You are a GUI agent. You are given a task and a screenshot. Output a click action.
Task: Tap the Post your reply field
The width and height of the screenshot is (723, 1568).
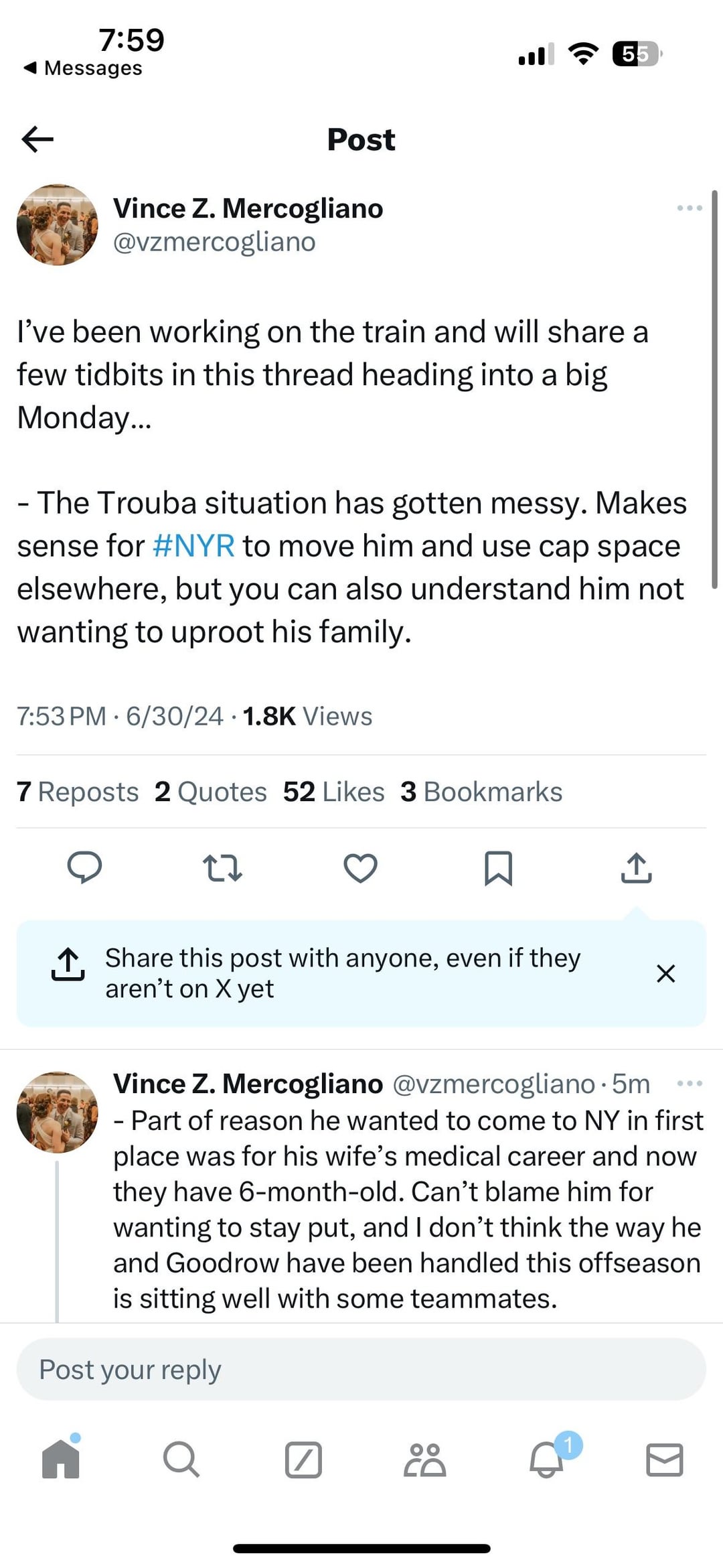[361, 1370]
